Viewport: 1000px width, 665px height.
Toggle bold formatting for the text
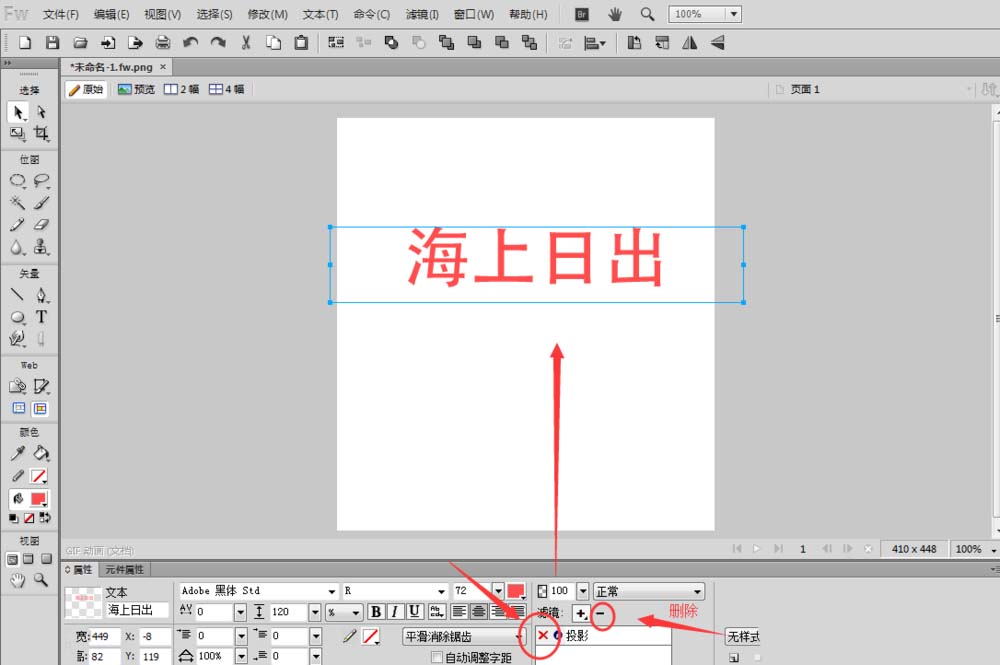pyautogui.click(x=377, y=611)
